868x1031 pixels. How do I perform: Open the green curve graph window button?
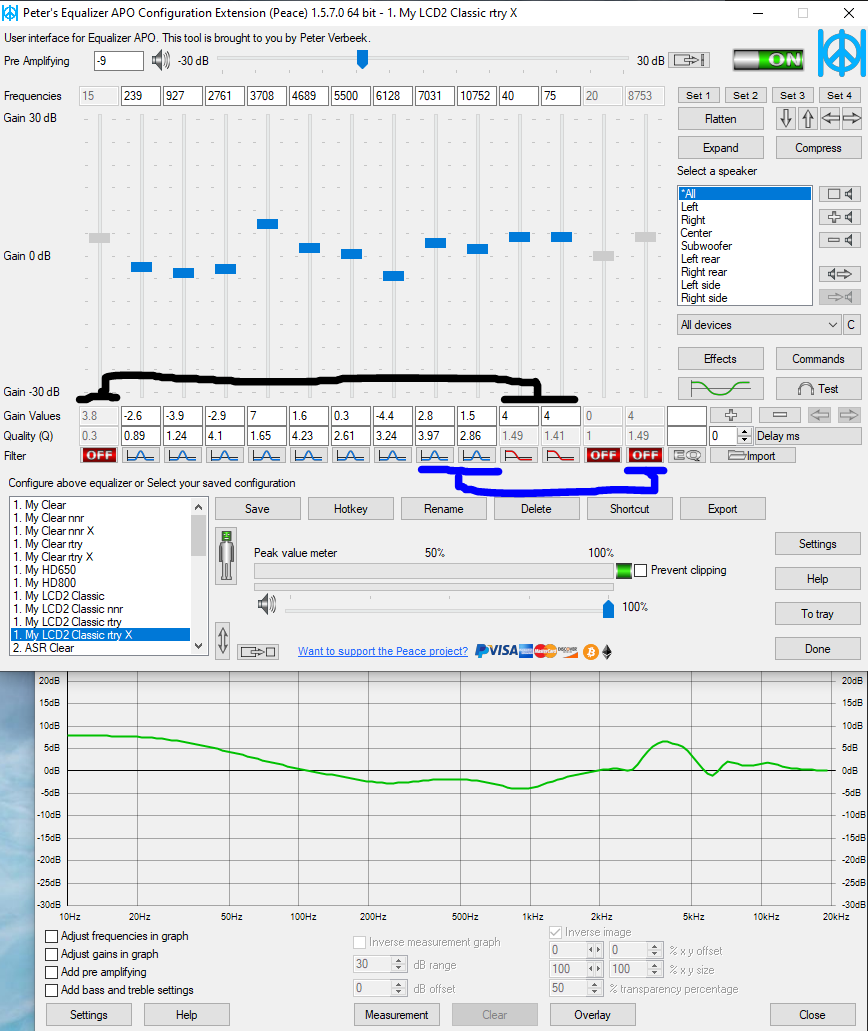(x=720, y=388)
